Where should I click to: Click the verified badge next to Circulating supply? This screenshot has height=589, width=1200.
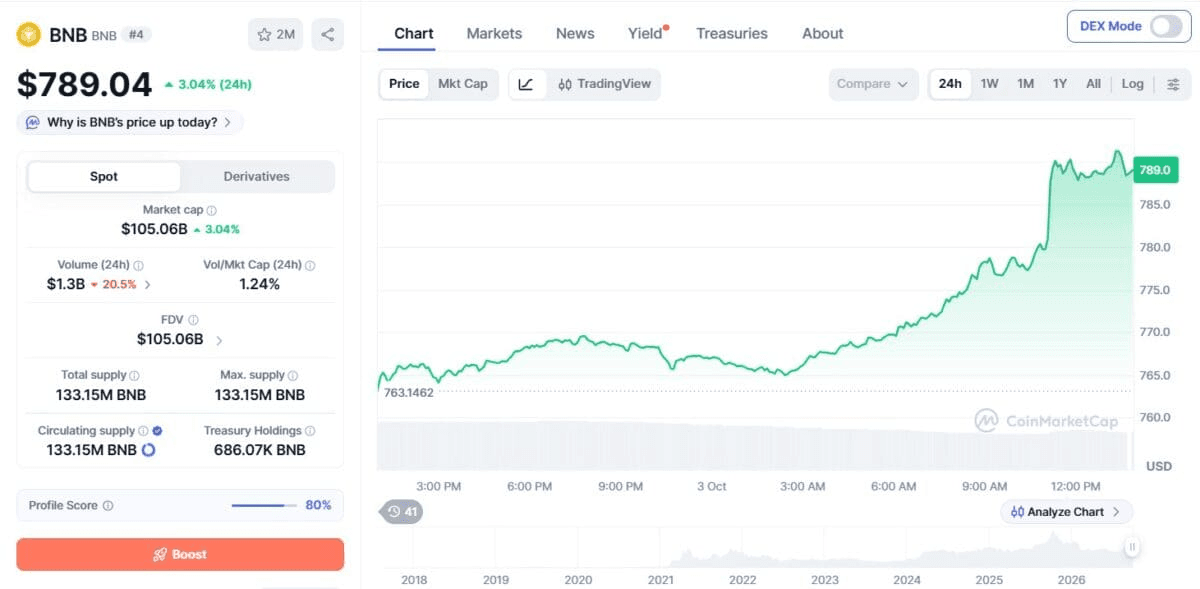coord(157,430)
